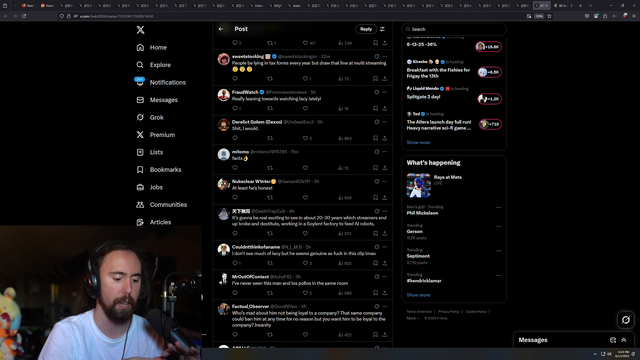Join Breakfast with the Fishies space
Image resolution: width=640 pixels, height=360 pixels.
coord(489,72)
